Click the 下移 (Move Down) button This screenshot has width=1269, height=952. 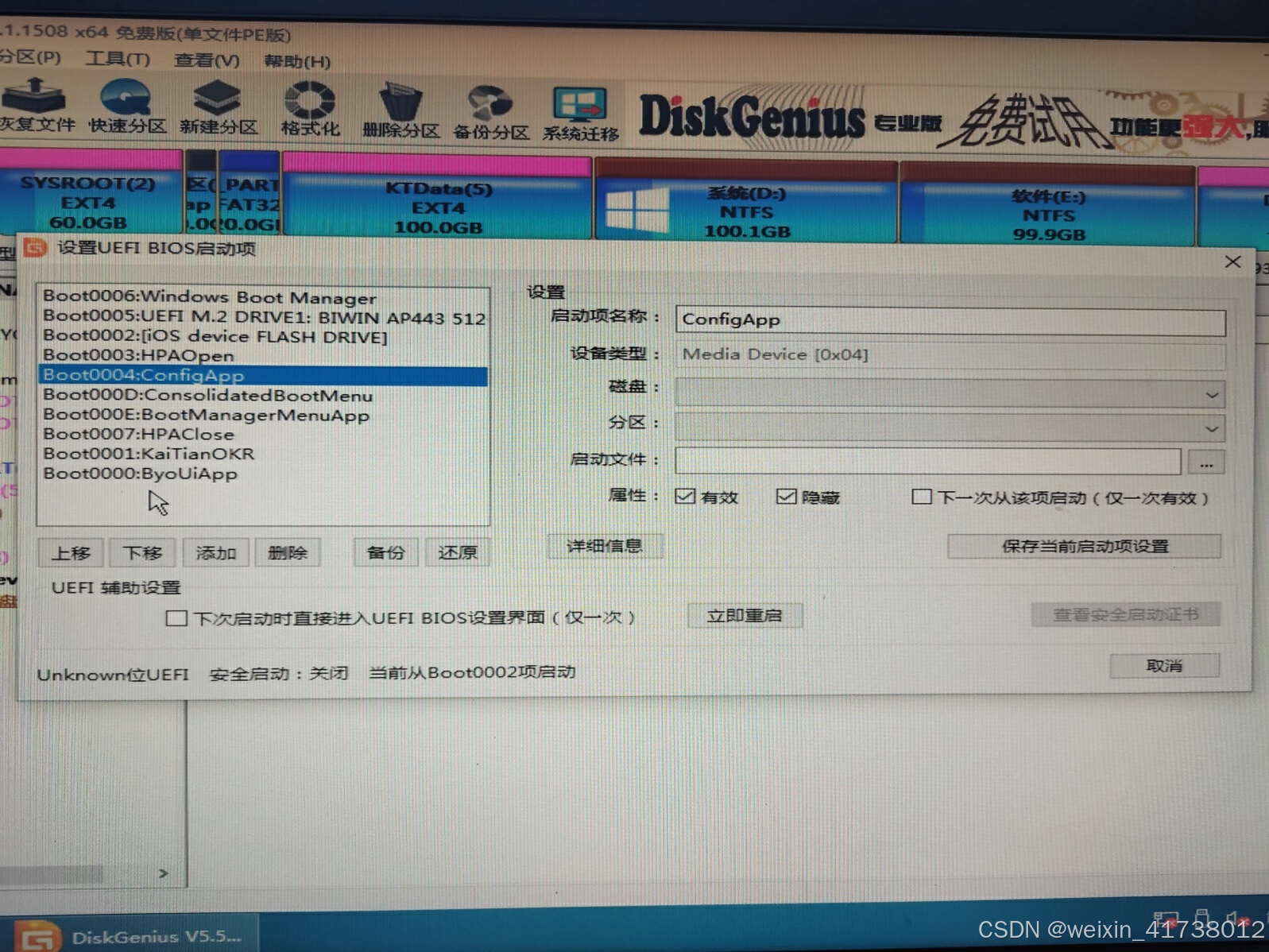point(142,552)
